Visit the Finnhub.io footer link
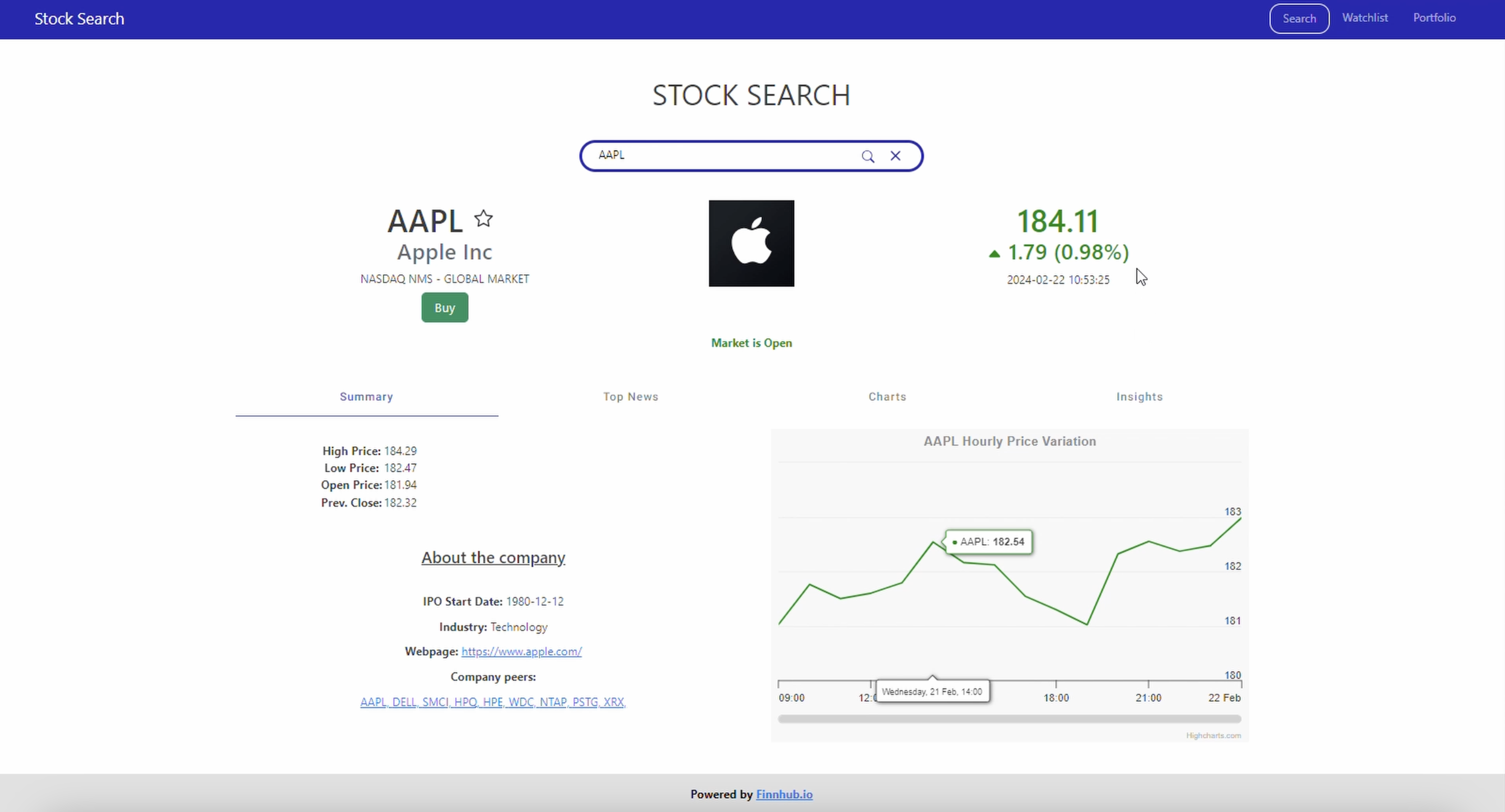 pyautogui.click(x=784, y=794)
